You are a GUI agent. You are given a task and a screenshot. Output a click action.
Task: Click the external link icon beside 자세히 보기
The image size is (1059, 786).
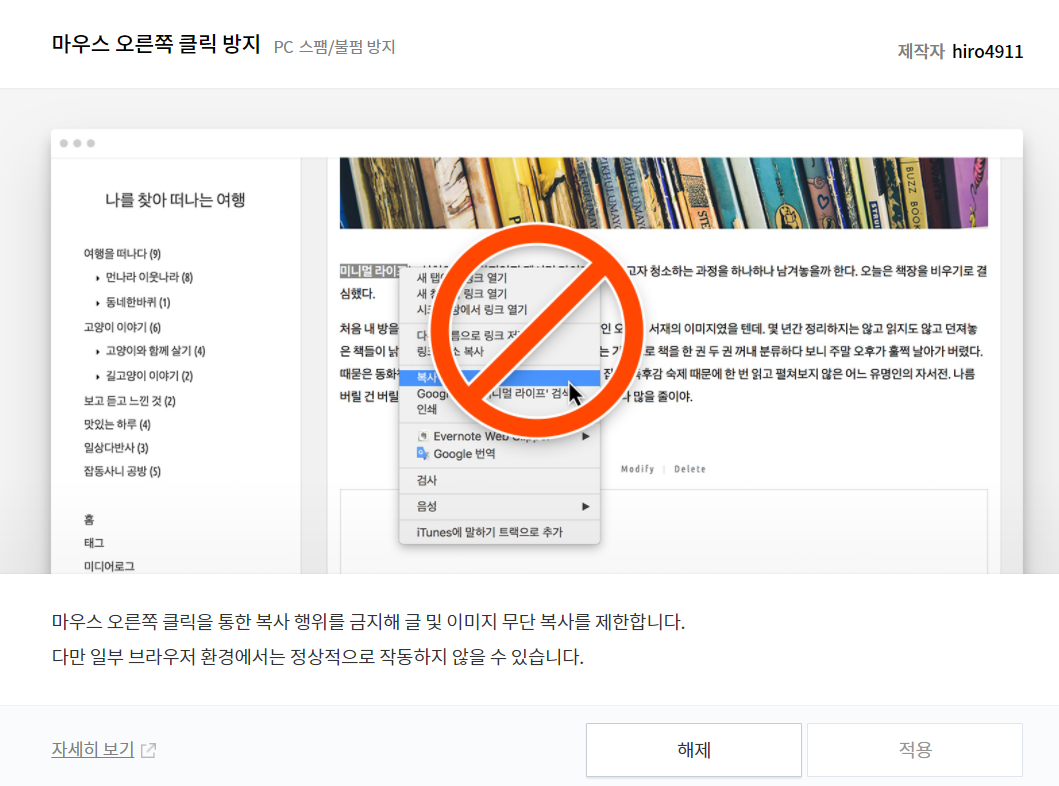coord(149,750)
